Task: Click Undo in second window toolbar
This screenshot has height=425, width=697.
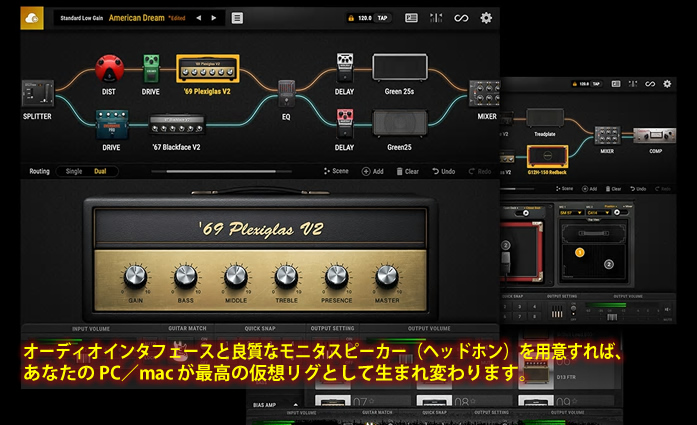Action: click(x=638, y=189)
